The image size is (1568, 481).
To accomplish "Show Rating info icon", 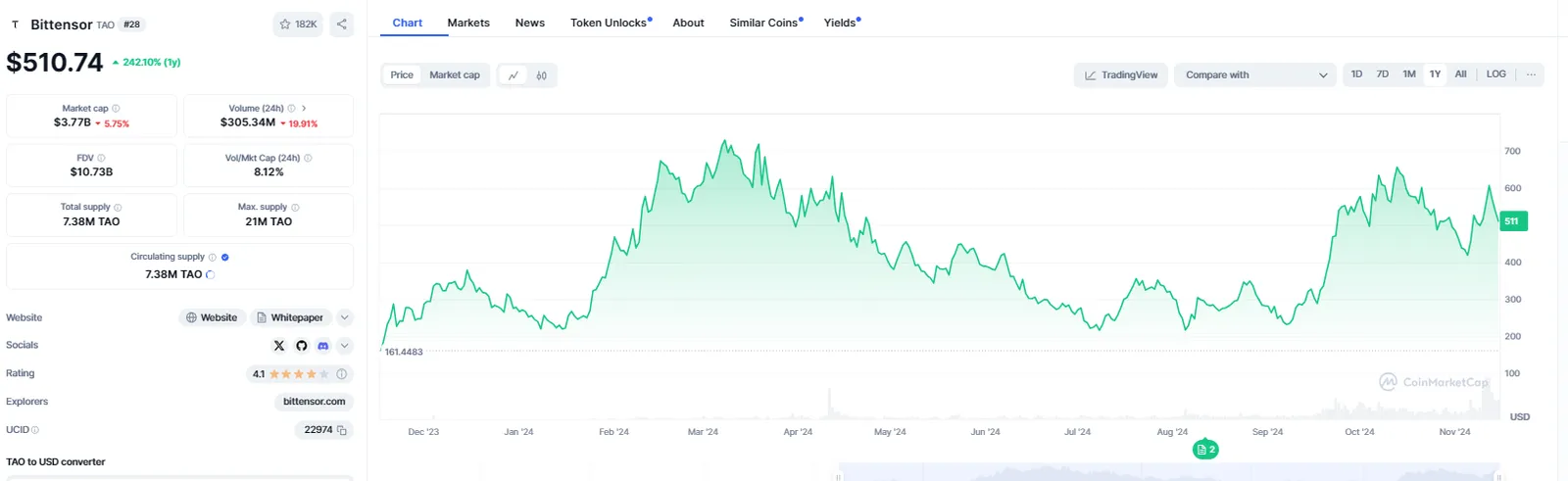I will point(341,374).
